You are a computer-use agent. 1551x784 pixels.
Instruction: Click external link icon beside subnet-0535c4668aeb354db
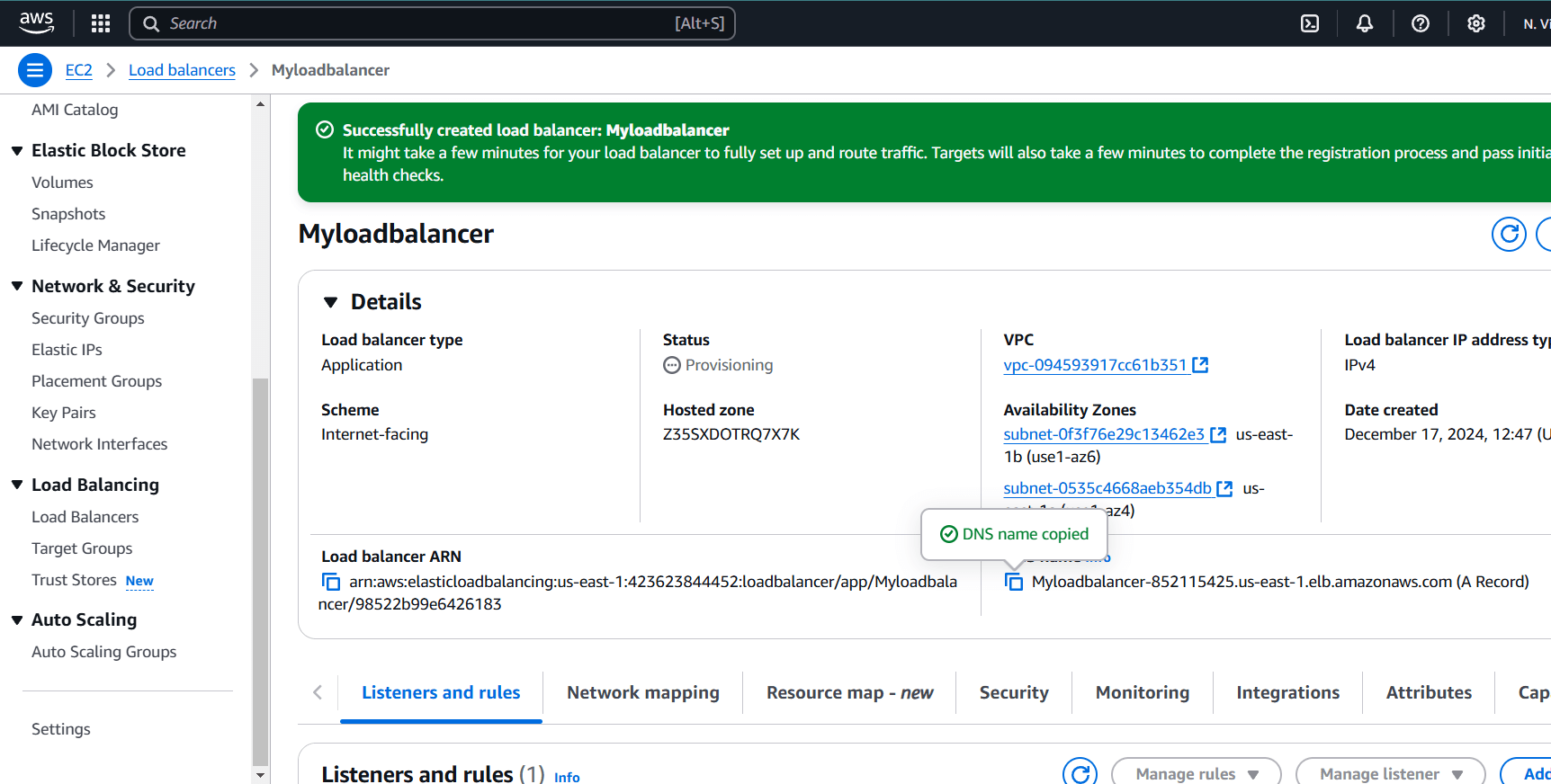pos(1224,488)
